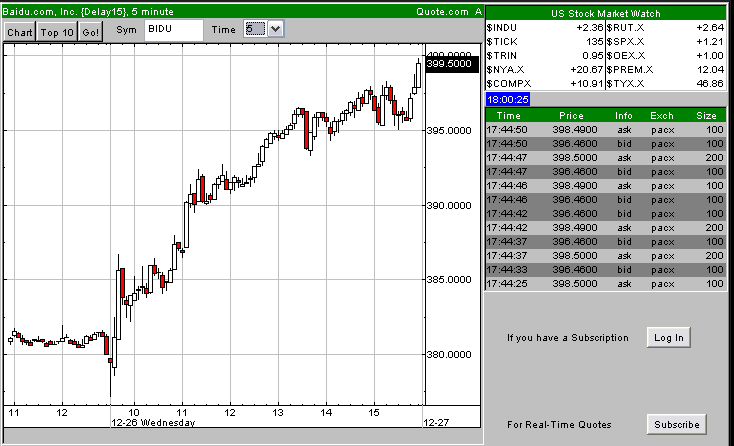Select the 17:44:46 ask quote row
This screenshot has width=734, height=446.
(606, 186)
